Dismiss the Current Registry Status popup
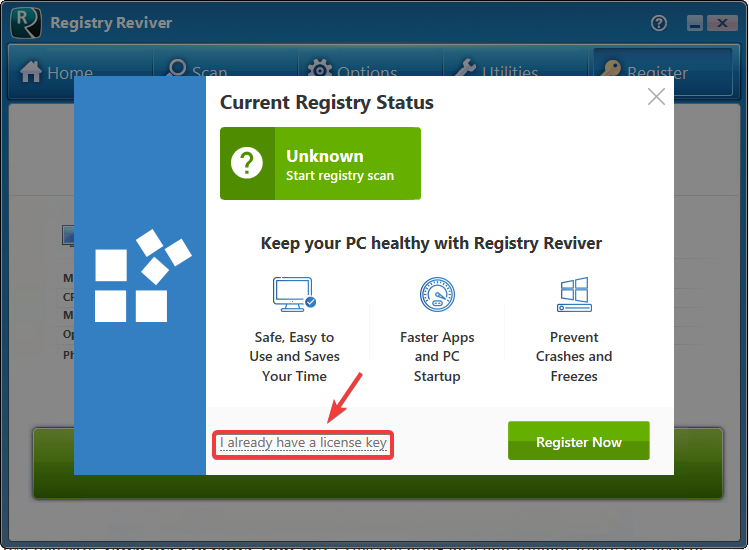749x550 pixels. tap(656, 97)
